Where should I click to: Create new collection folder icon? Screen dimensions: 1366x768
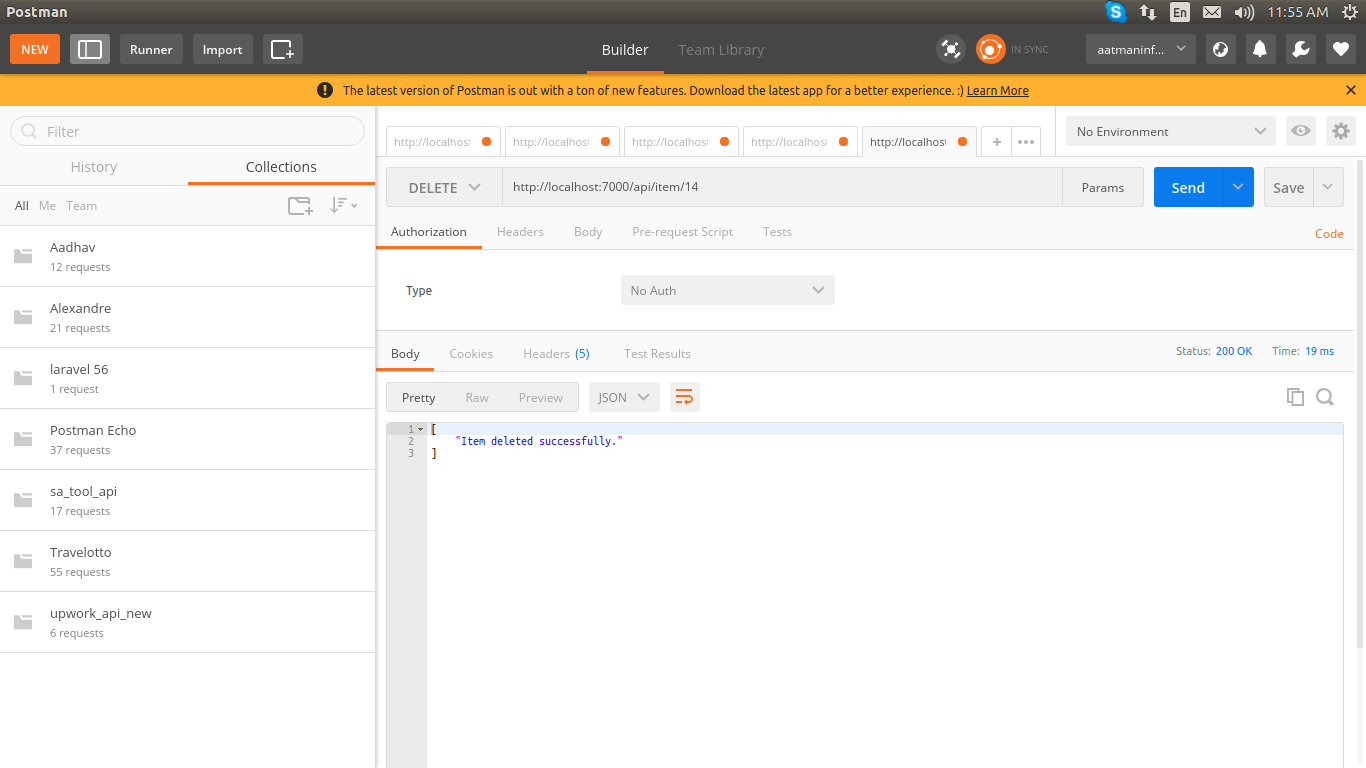click(x=300, y=206)
